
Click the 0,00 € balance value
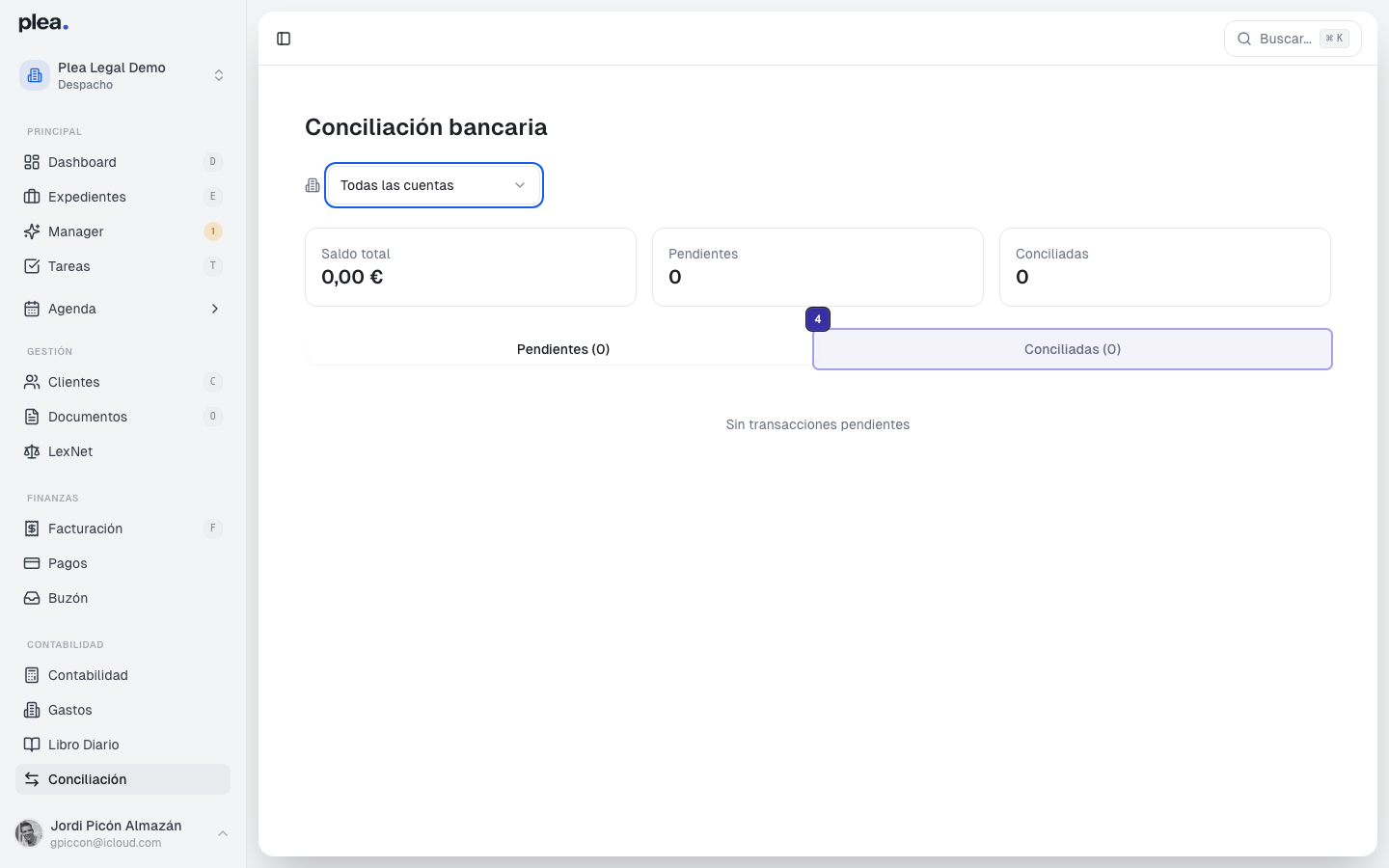pos(352,277)
